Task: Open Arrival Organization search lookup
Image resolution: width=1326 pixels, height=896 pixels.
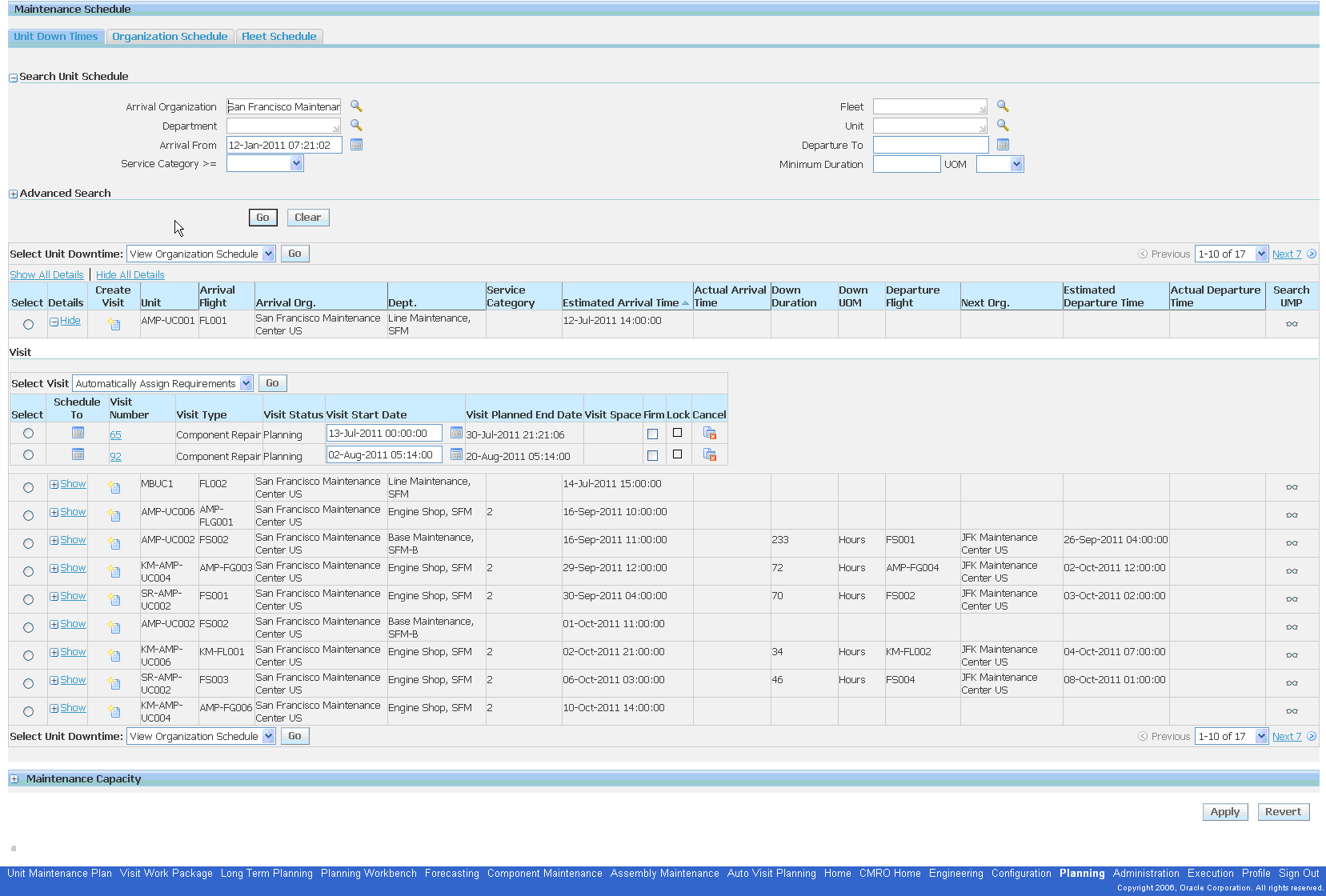Action: [x=356, y=106]
